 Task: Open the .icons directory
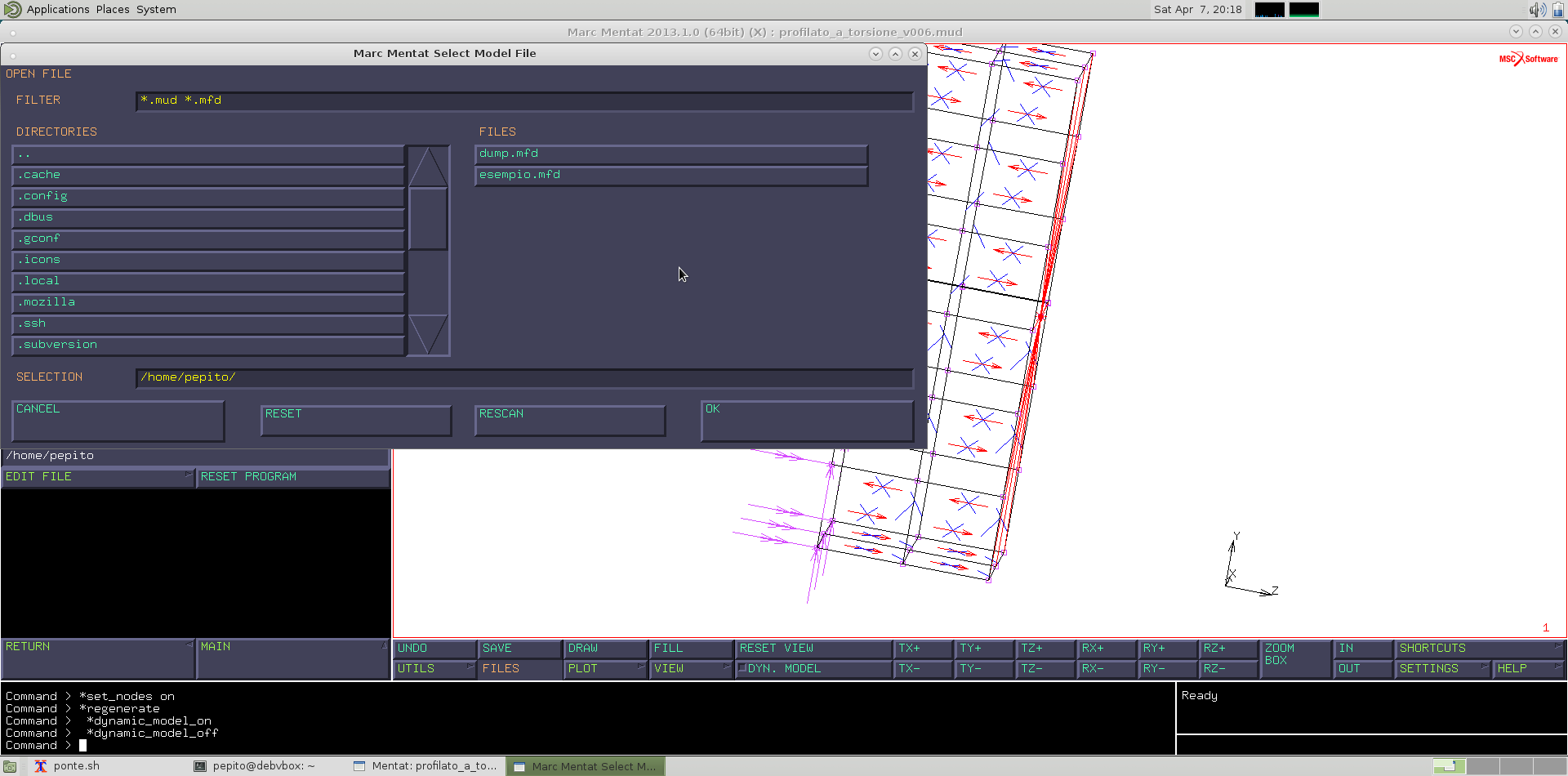click(x=208, y=261)
